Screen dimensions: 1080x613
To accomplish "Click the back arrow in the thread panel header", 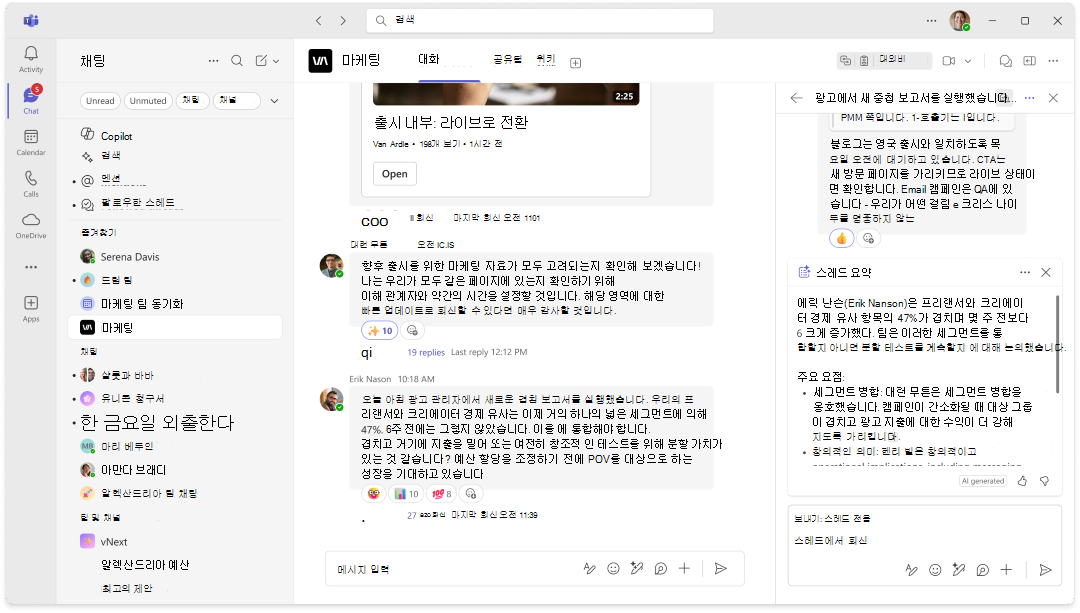I will [796, 98].
